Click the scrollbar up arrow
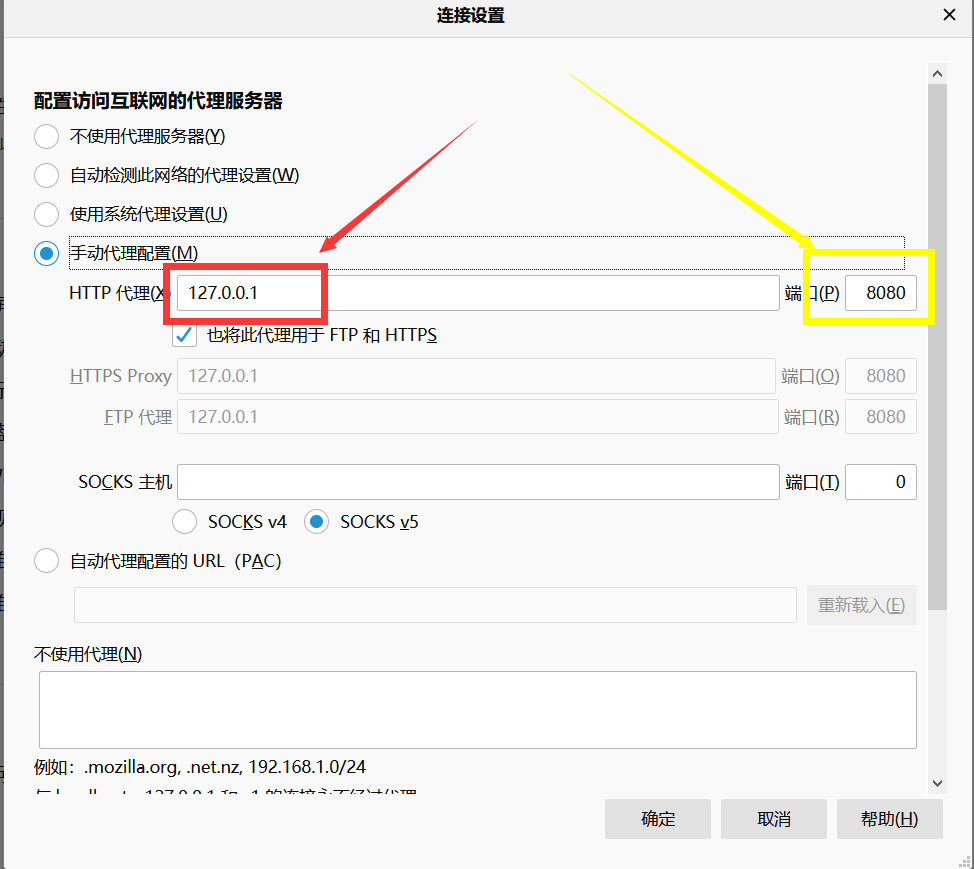The height and width of the screenshot is (869, 974). click(x=937, y=72)
